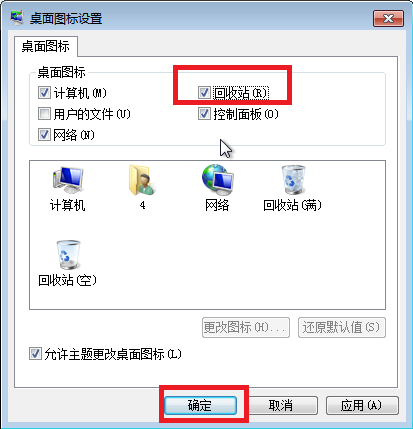The width and height of the screenshot is (413, 429).
Task: Click the 应用(A) apply button
Action: tap(362, 405)
